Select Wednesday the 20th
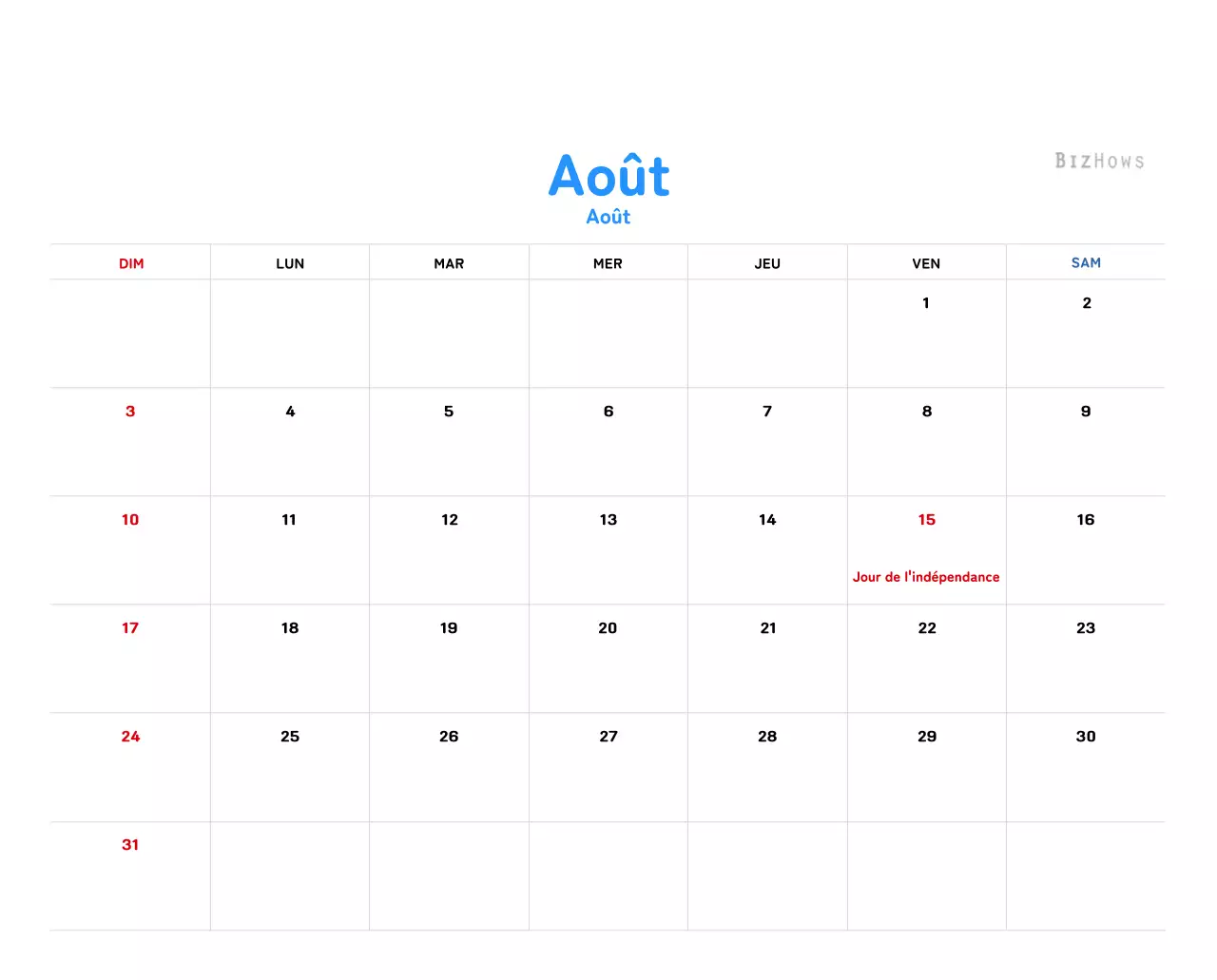Image resolution: width=1217 pixels, height=980 pixels. click(608, 627)
